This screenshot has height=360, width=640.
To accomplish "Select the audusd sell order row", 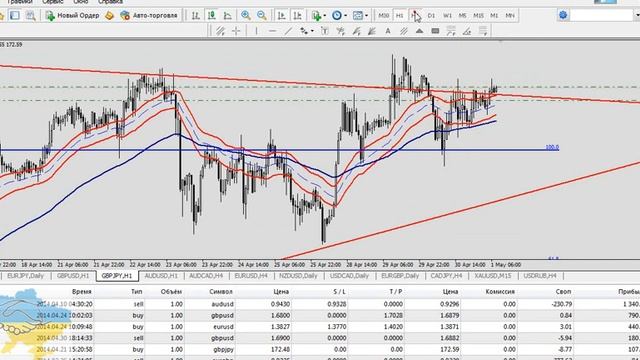I will point(320,304).
